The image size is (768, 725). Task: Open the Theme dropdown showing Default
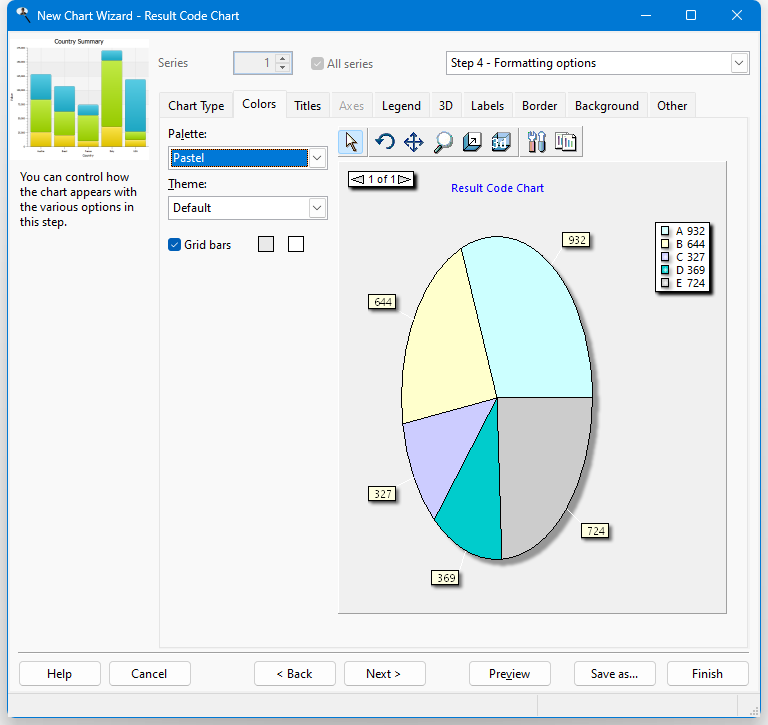[x=248, y=208]
